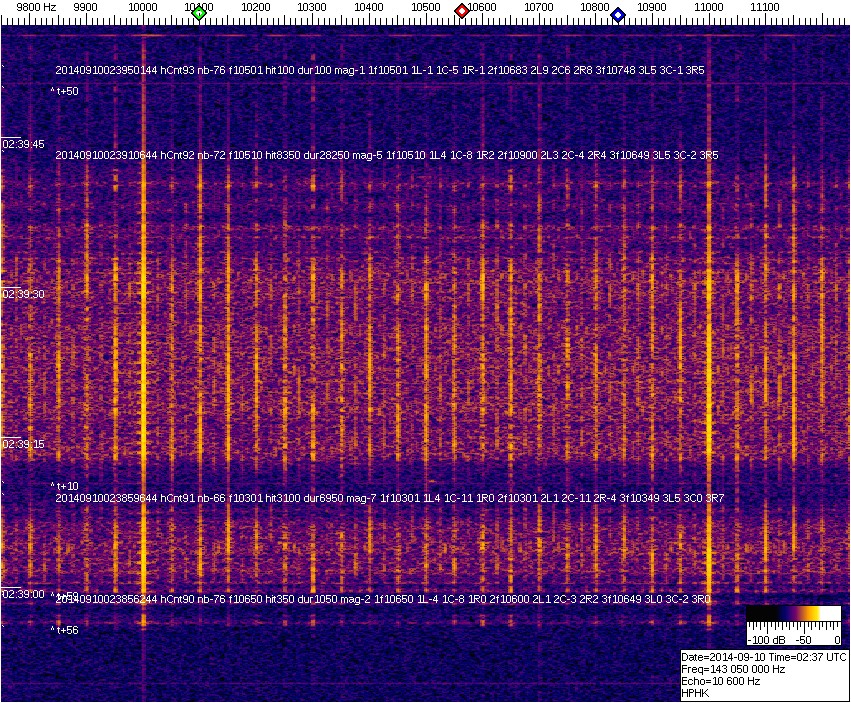Click the red diamond frequency marker
The height and width of the screenshot is (703, 851).
[x=462, y=11]
